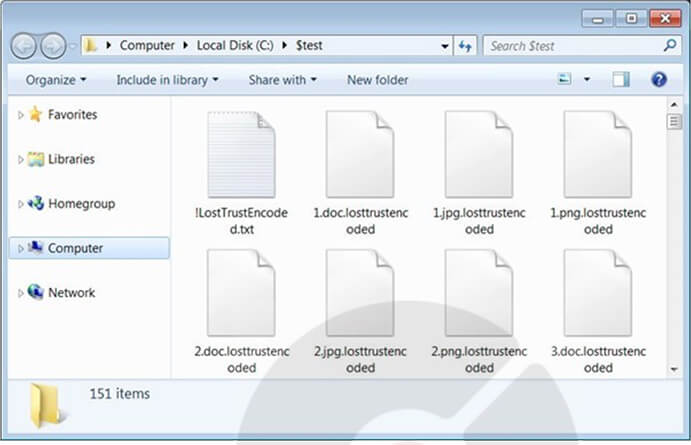Select Libraries in navigation pane
Screen dimensions: 691x445
tap(71, 159)
